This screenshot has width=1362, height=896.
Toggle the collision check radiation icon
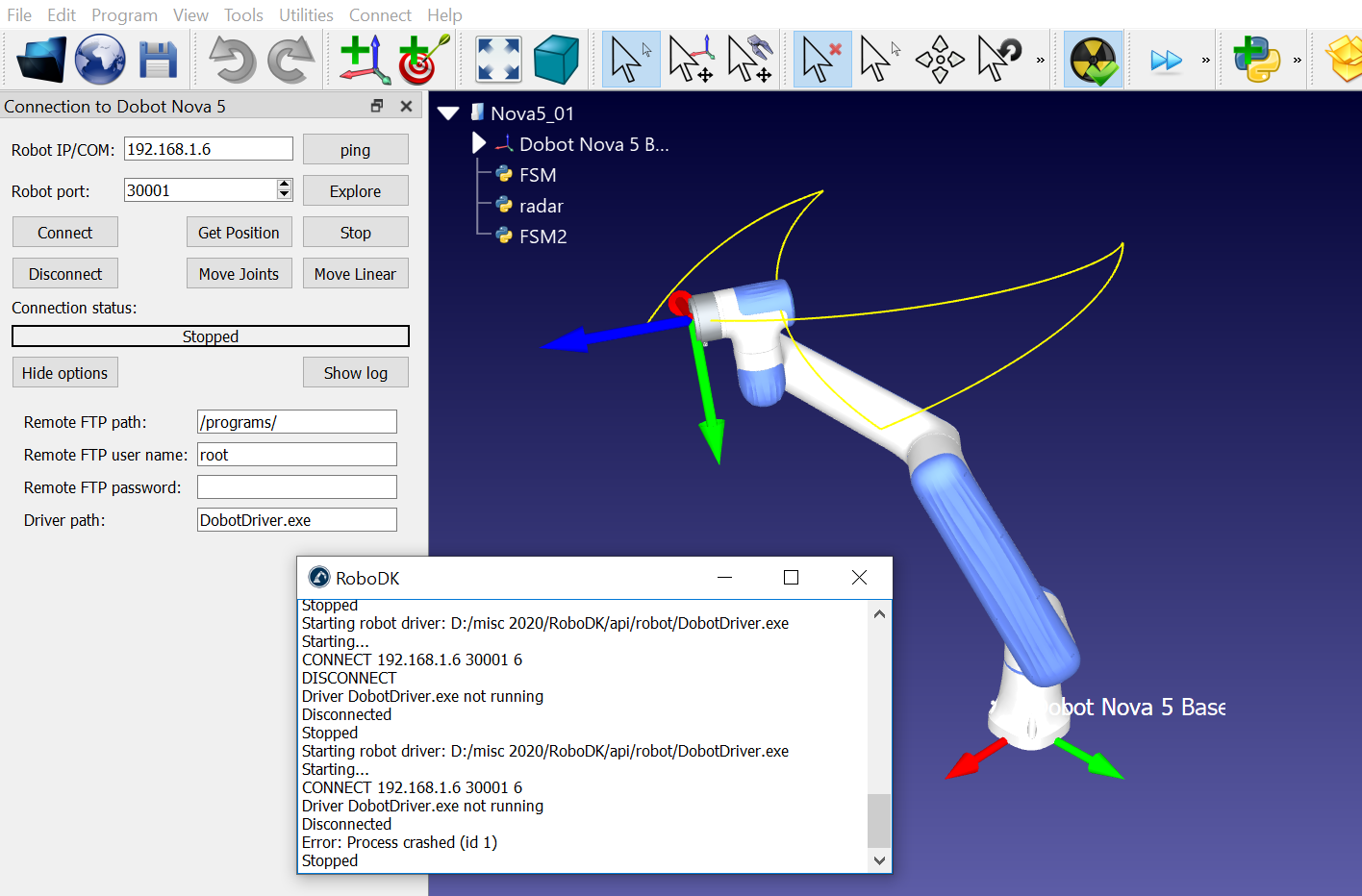(x=1094, y=60)
